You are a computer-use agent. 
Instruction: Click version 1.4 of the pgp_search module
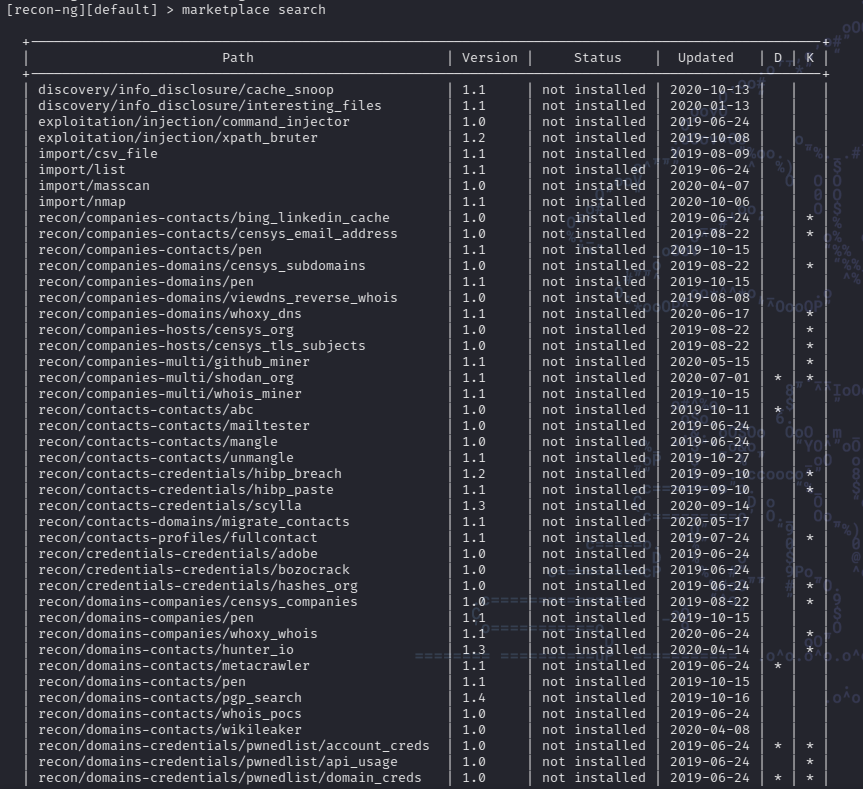coord(474,698)
